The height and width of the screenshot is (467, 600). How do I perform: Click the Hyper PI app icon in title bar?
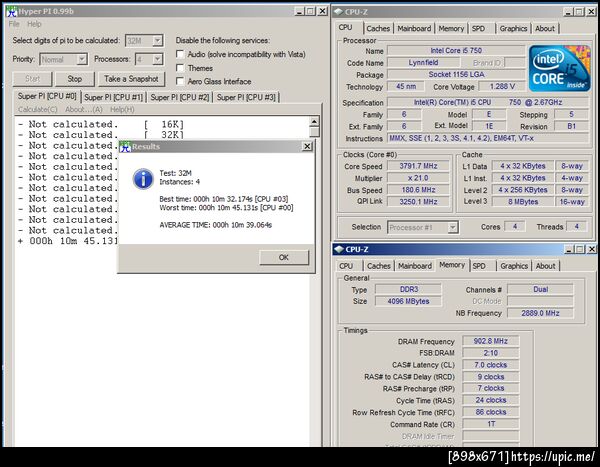(11, 11)
